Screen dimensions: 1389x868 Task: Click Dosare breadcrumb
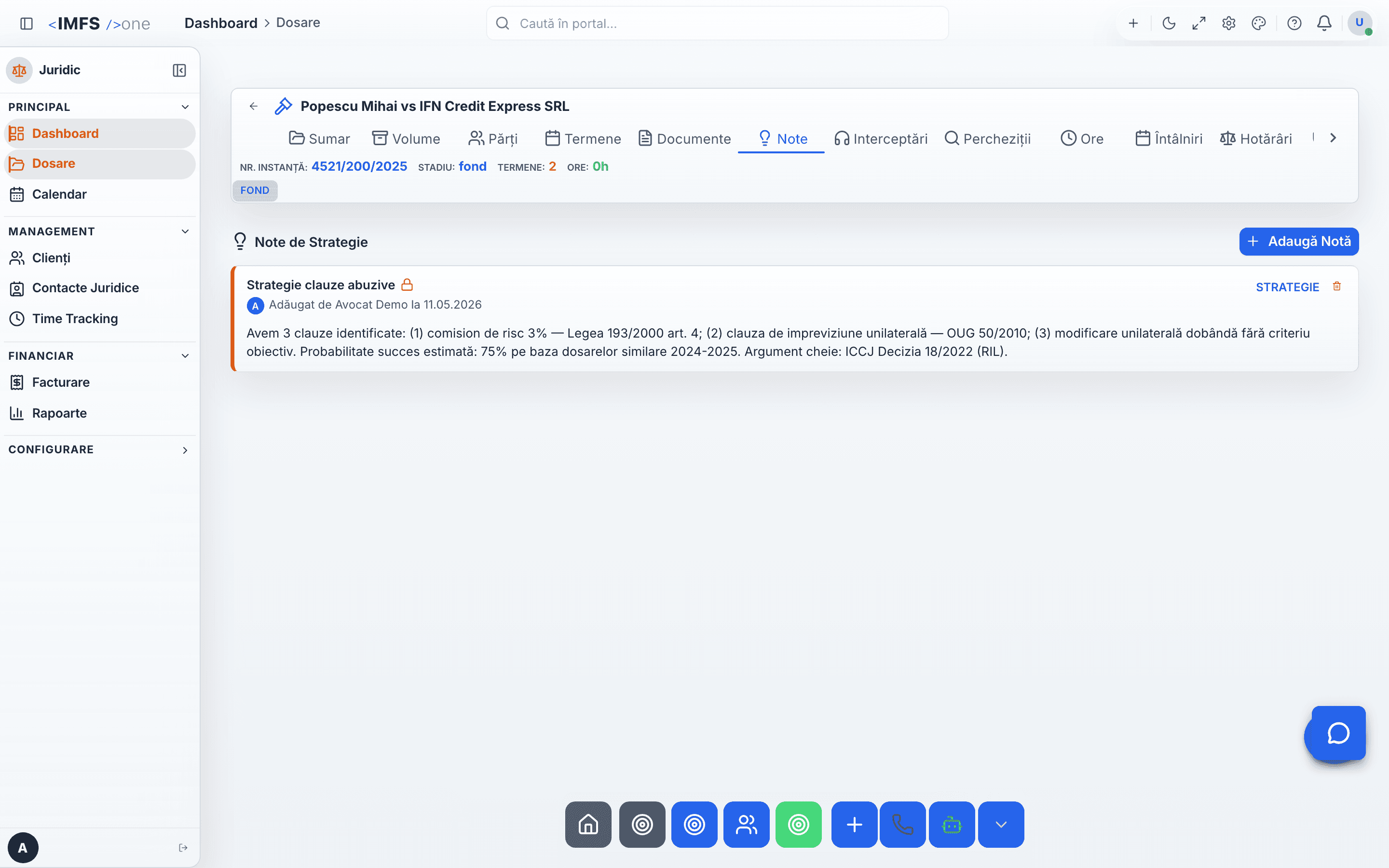pos(298,22)
